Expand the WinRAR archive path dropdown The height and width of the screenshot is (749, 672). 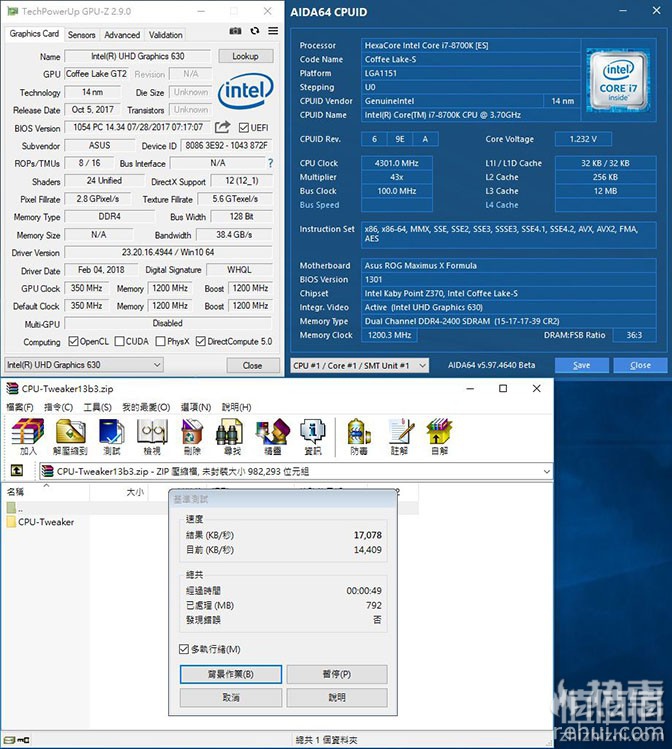click(x=546, y=471)
